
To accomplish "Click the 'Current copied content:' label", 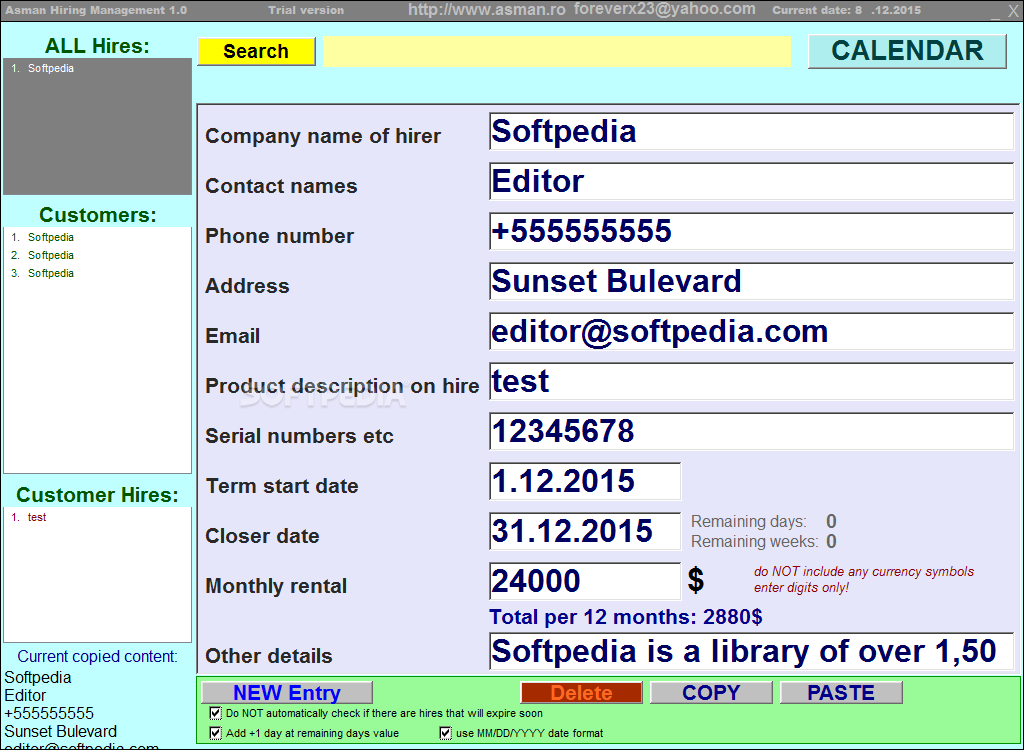I will coord(97,657).
